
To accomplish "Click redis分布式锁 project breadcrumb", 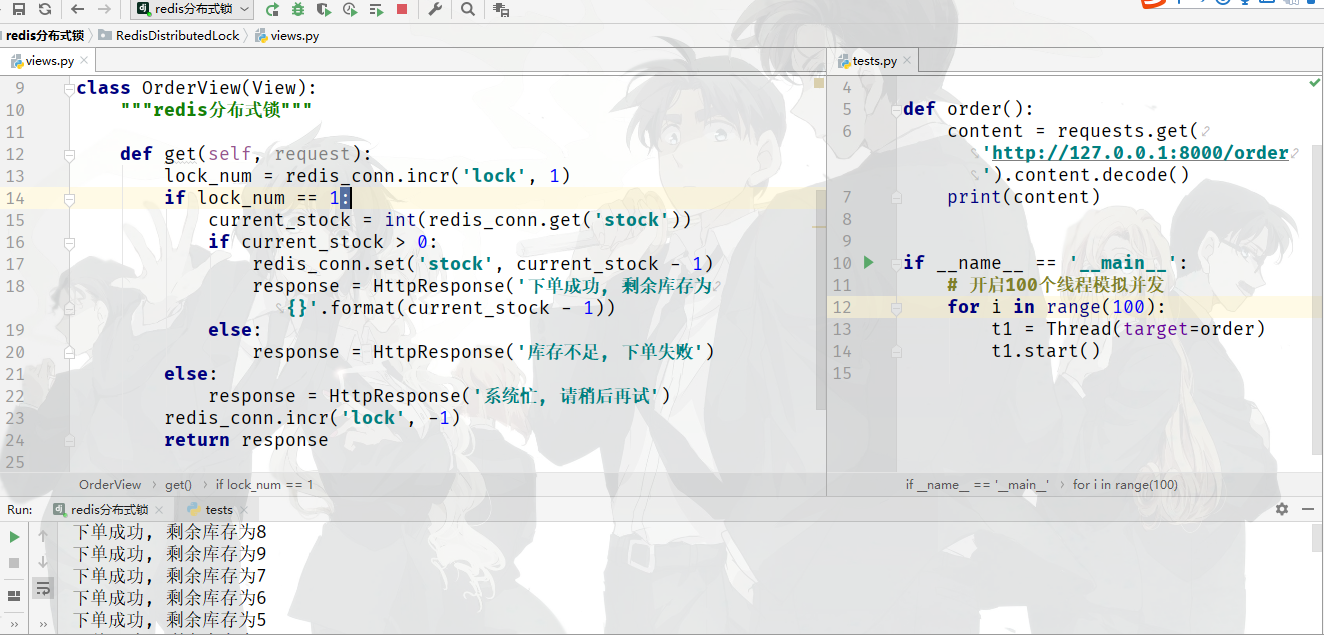I will 44,35.
